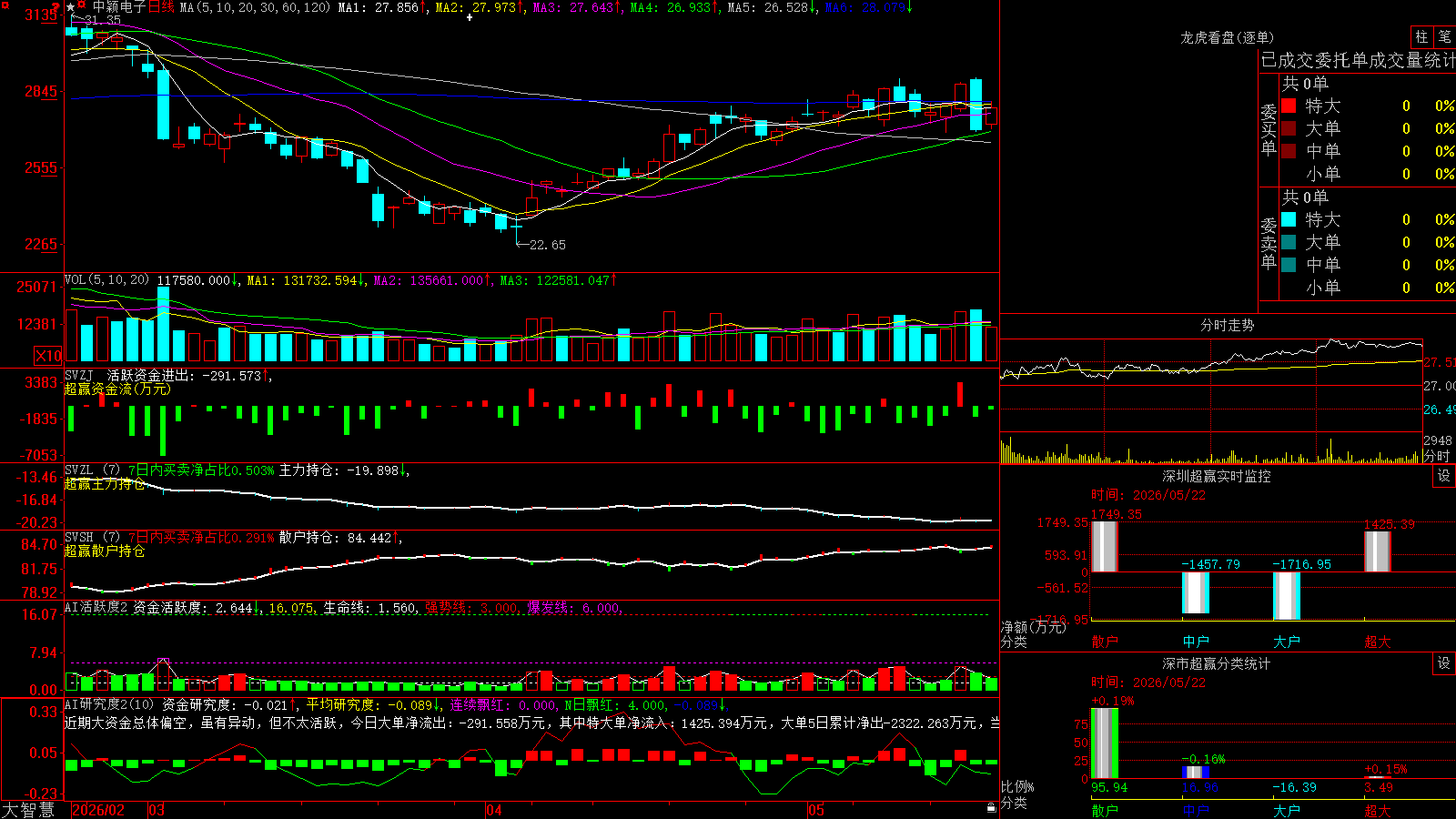Click the 超赢散户持仓 label

(x=105, y=551)
